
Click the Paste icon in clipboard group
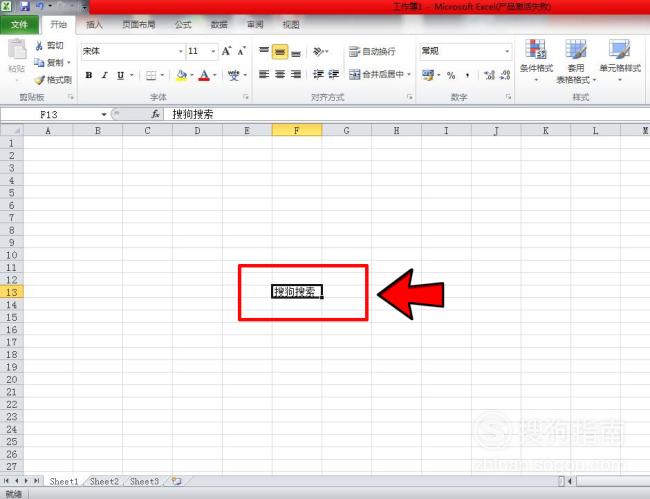(x=17, y=50)
